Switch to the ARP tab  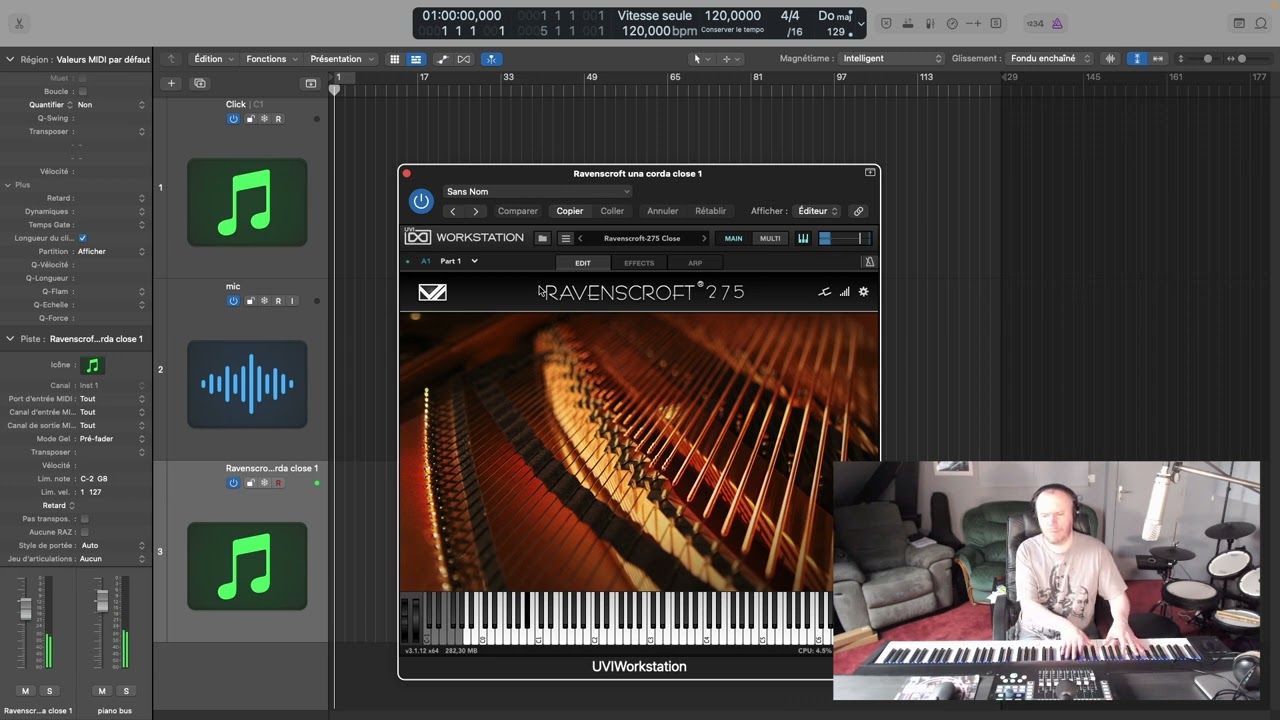tap(695, 263)
